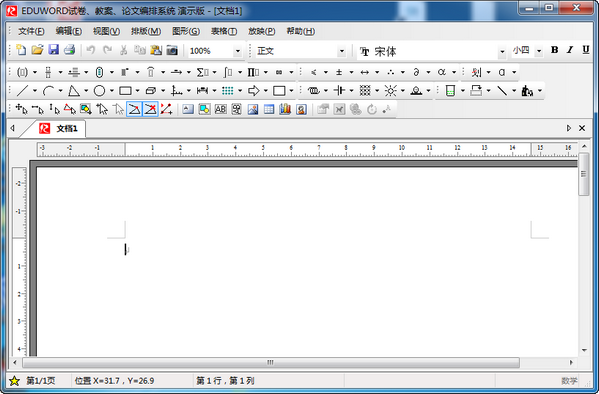The height and width of the screenshot is (394, 599).
Task: Select the arc drawing tool
Action: tap(48, 91)
